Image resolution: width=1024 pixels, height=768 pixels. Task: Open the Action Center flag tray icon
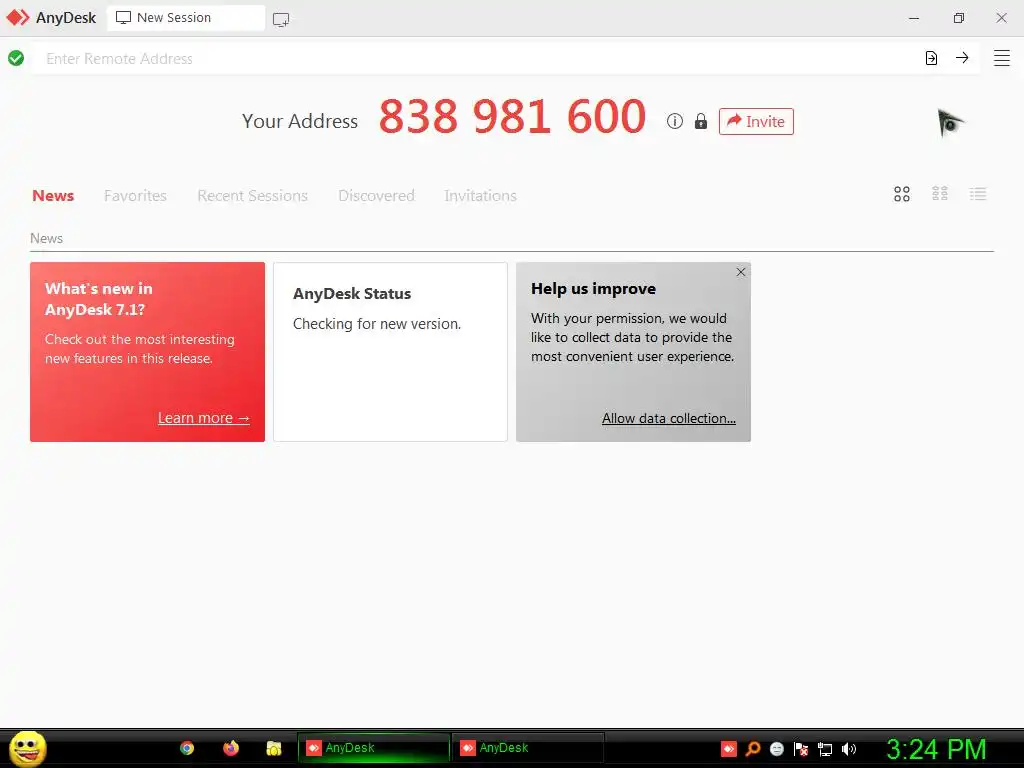[x=801, y=749]
